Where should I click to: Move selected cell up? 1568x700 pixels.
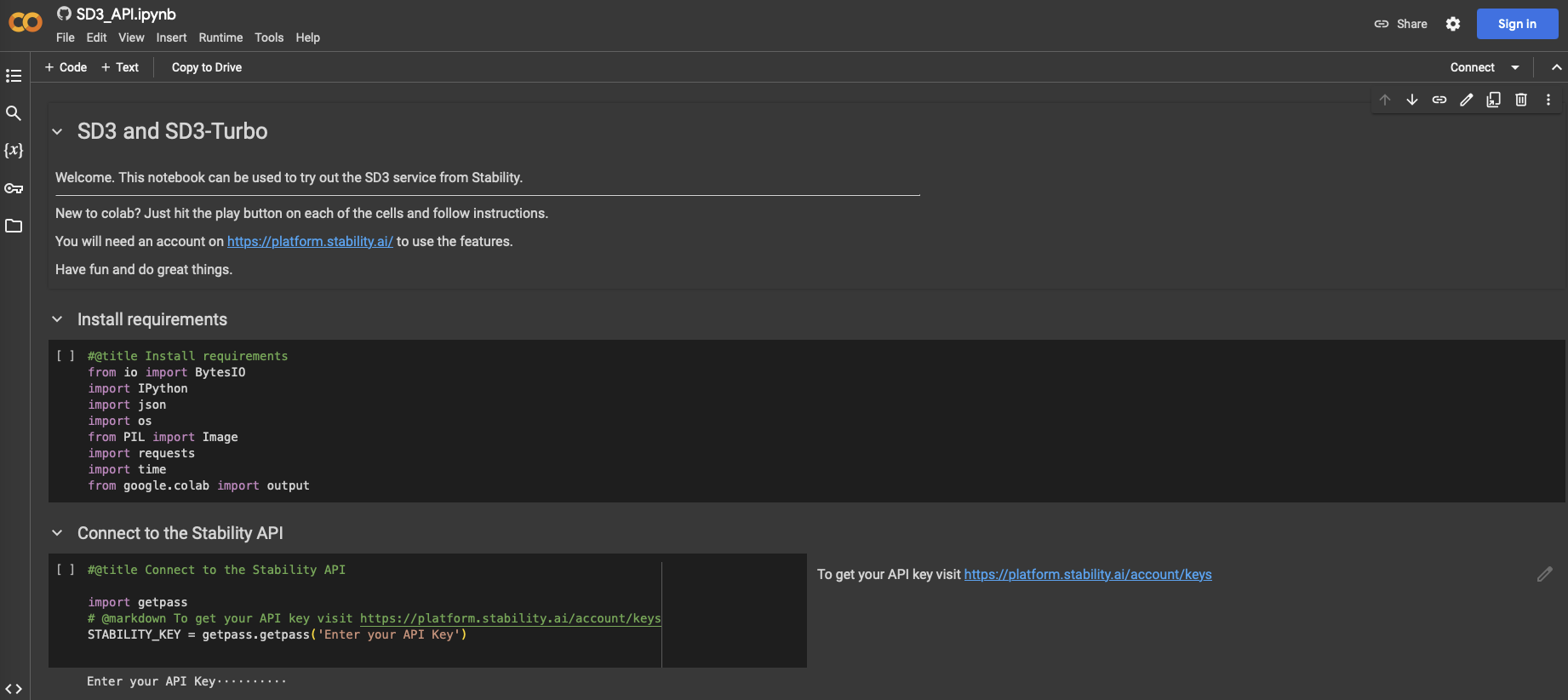1385,100
